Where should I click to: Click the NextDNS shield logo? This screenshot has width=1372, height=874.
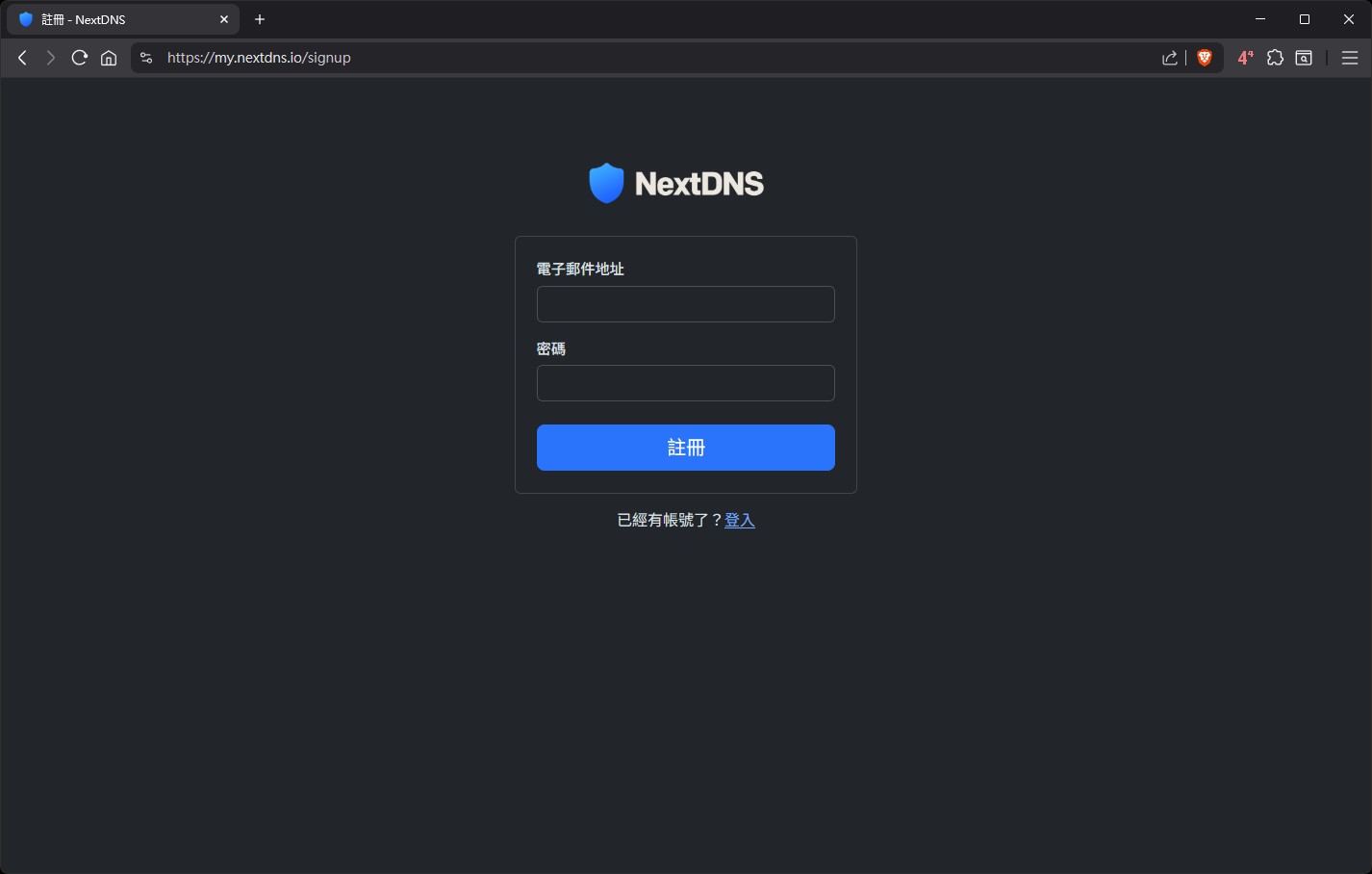point(606,183)
